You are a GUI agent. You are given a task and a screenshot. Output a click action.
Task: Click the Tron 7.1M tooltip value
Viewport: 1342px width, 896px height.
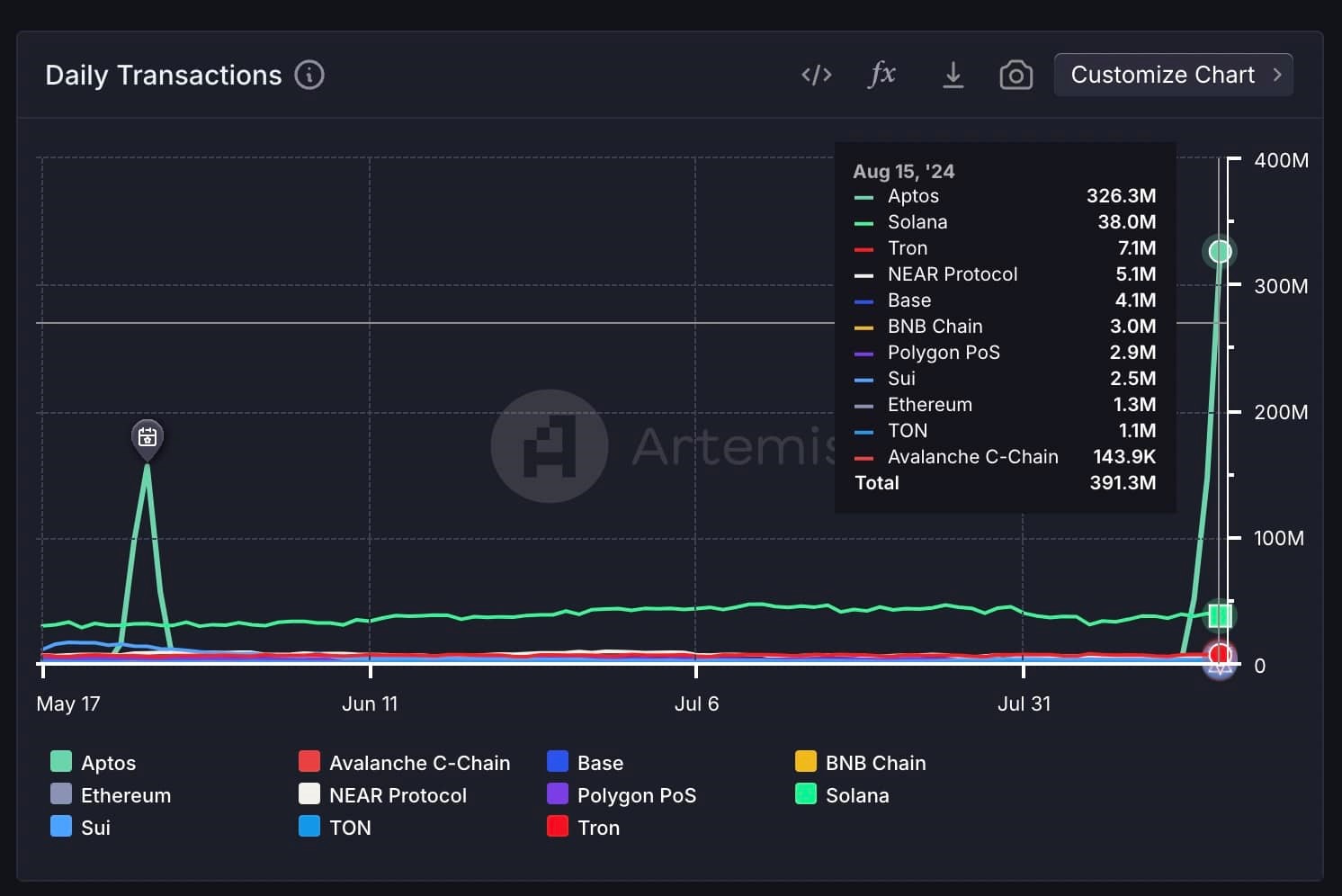1137,247
